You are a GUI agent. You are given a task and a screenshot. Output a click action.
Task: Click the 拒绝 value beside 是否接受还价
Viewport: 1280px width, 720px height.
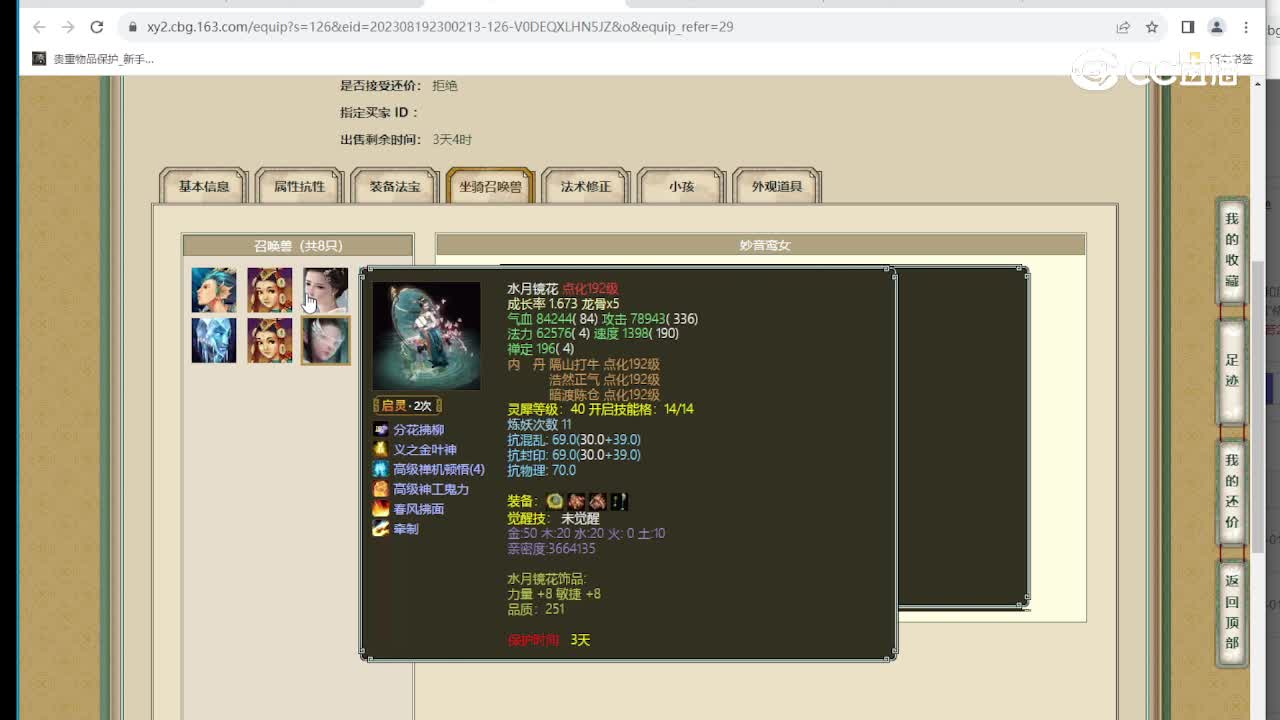(445, 86)
